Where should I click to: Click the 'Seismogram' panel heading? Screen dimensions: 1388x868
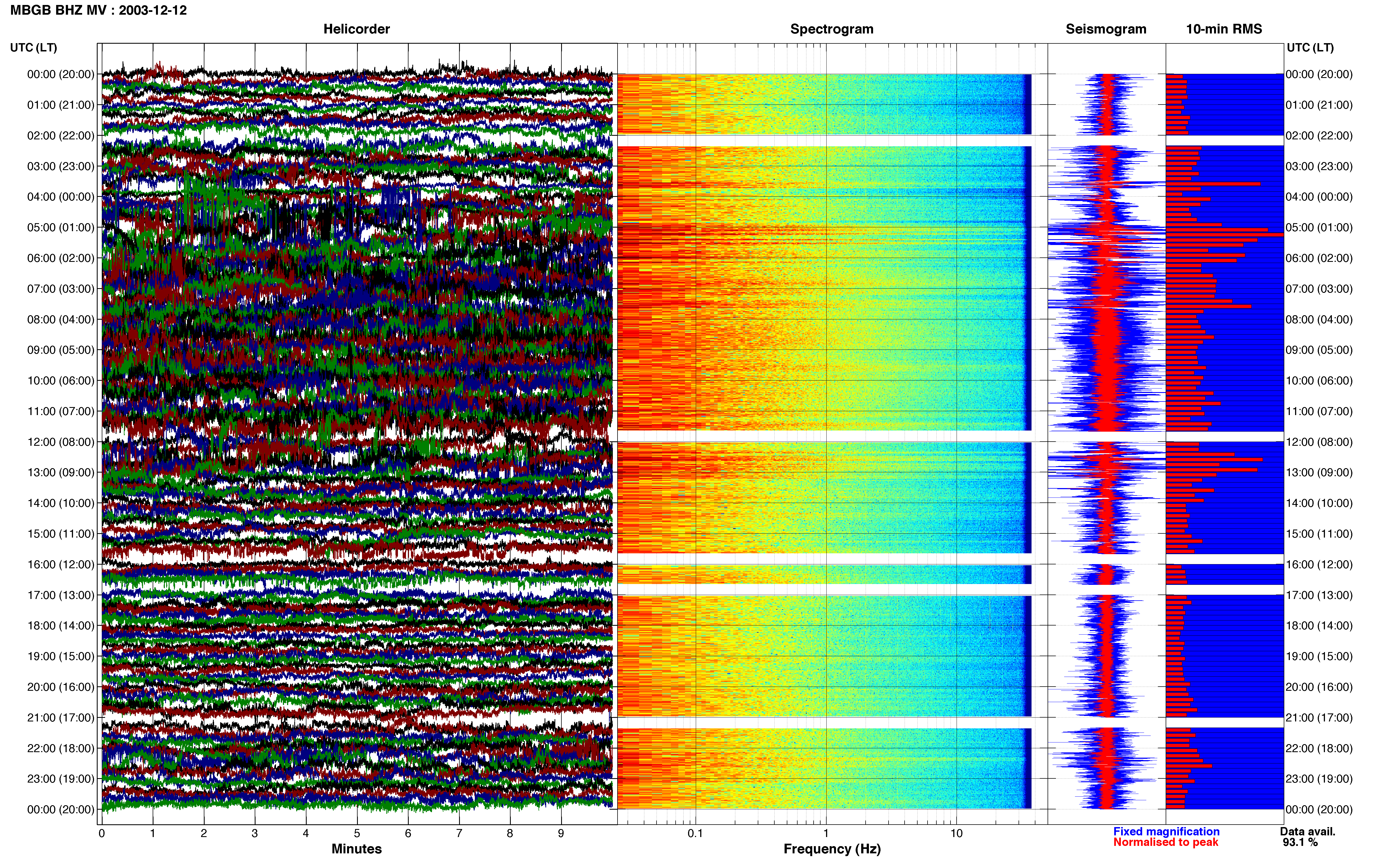pos(1106,29)
